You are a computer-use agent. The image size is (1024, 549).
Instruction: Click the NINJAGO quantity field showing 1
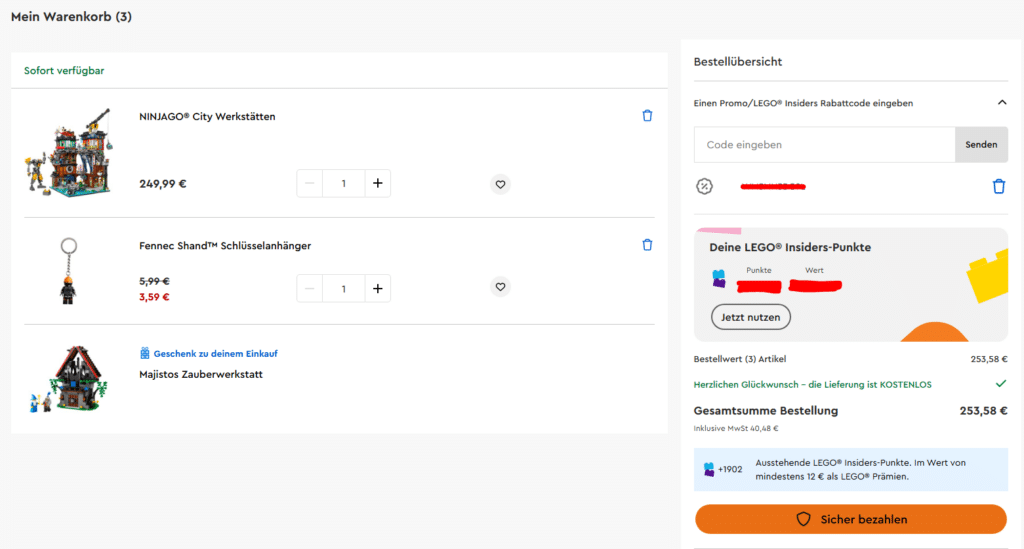[344, 183]
